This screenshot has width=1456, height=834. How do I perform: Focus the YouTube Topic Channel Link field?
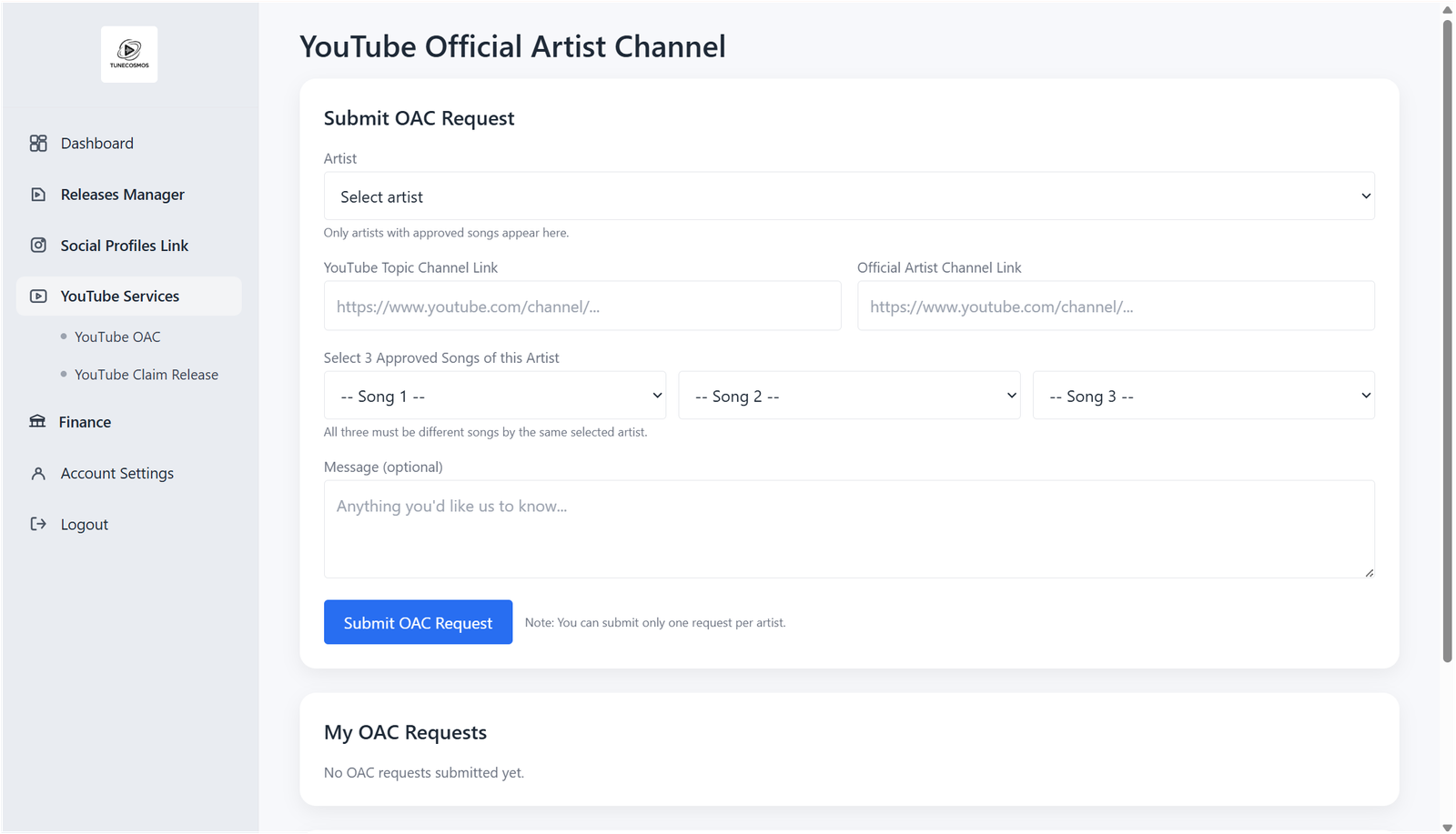click(581, 306)
